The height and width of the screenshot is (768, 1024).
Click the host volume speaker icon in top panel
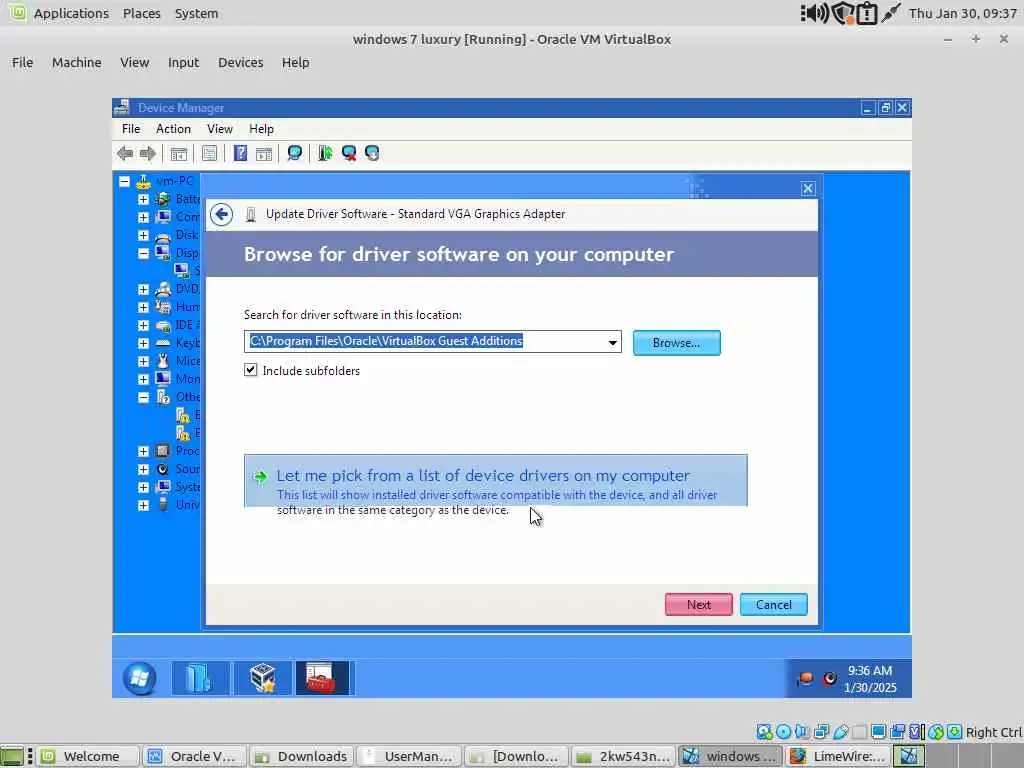814,13
